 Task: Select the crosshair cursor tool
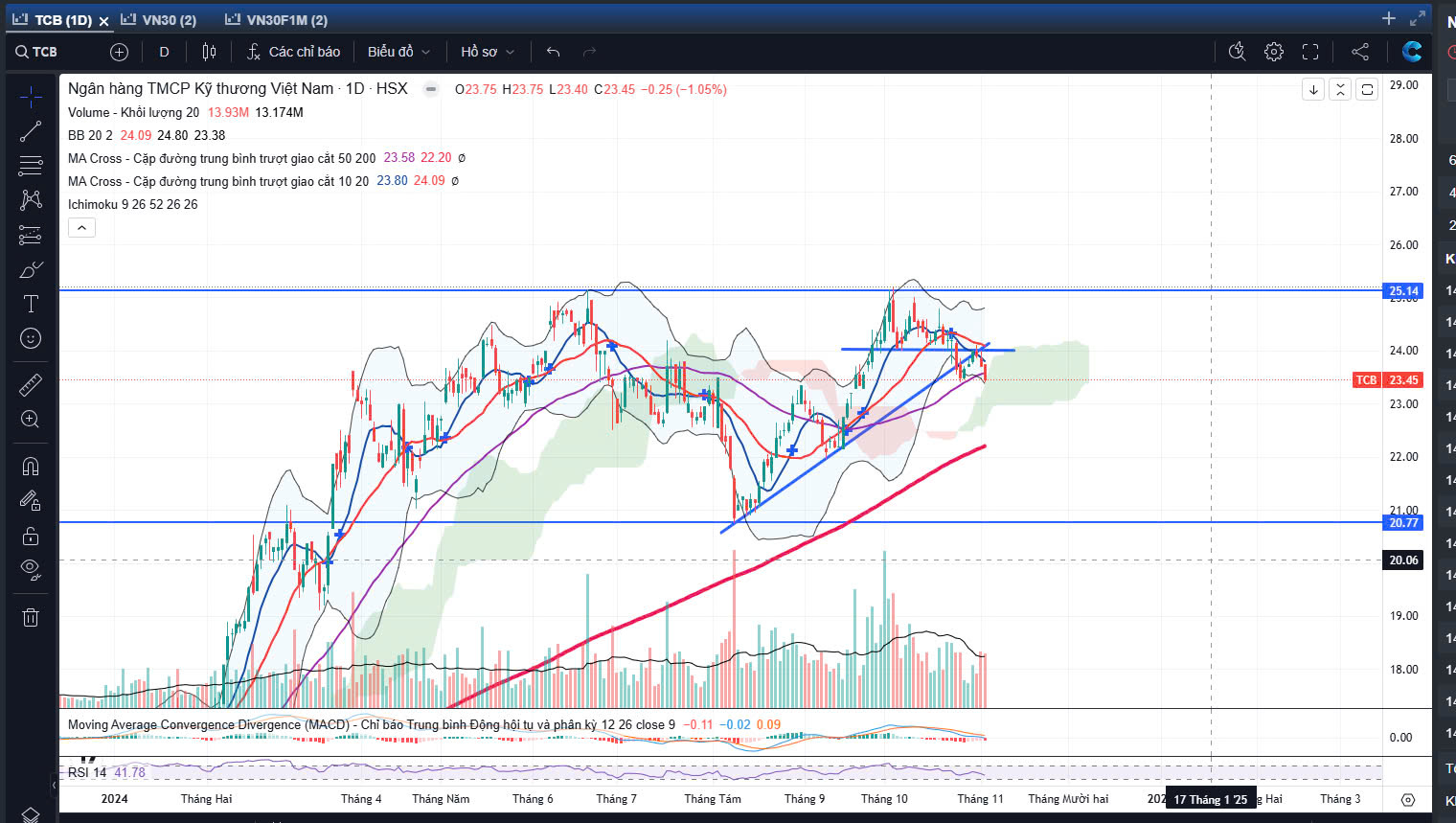(31, 97)
